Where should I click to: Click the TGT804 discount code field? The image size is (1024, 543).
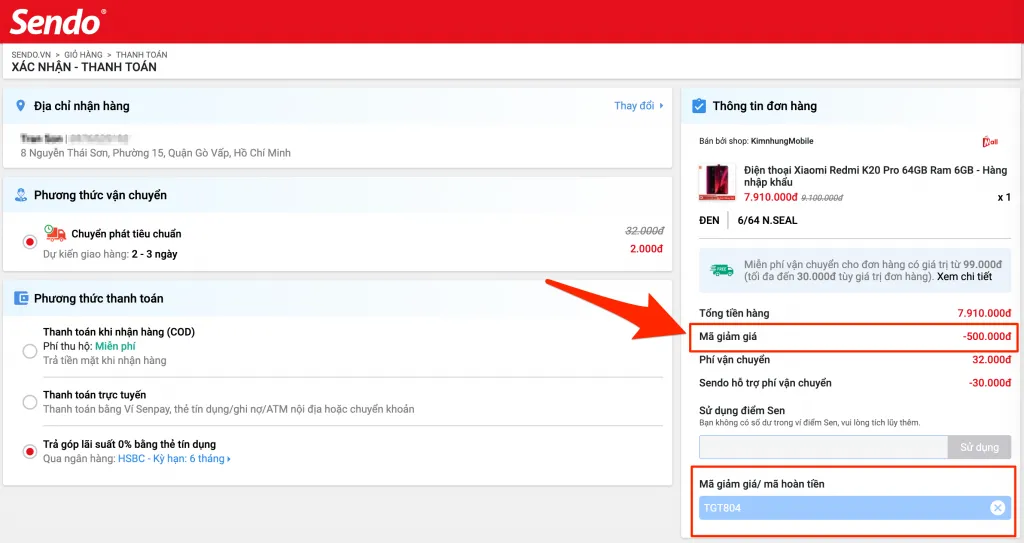(854, 508)
